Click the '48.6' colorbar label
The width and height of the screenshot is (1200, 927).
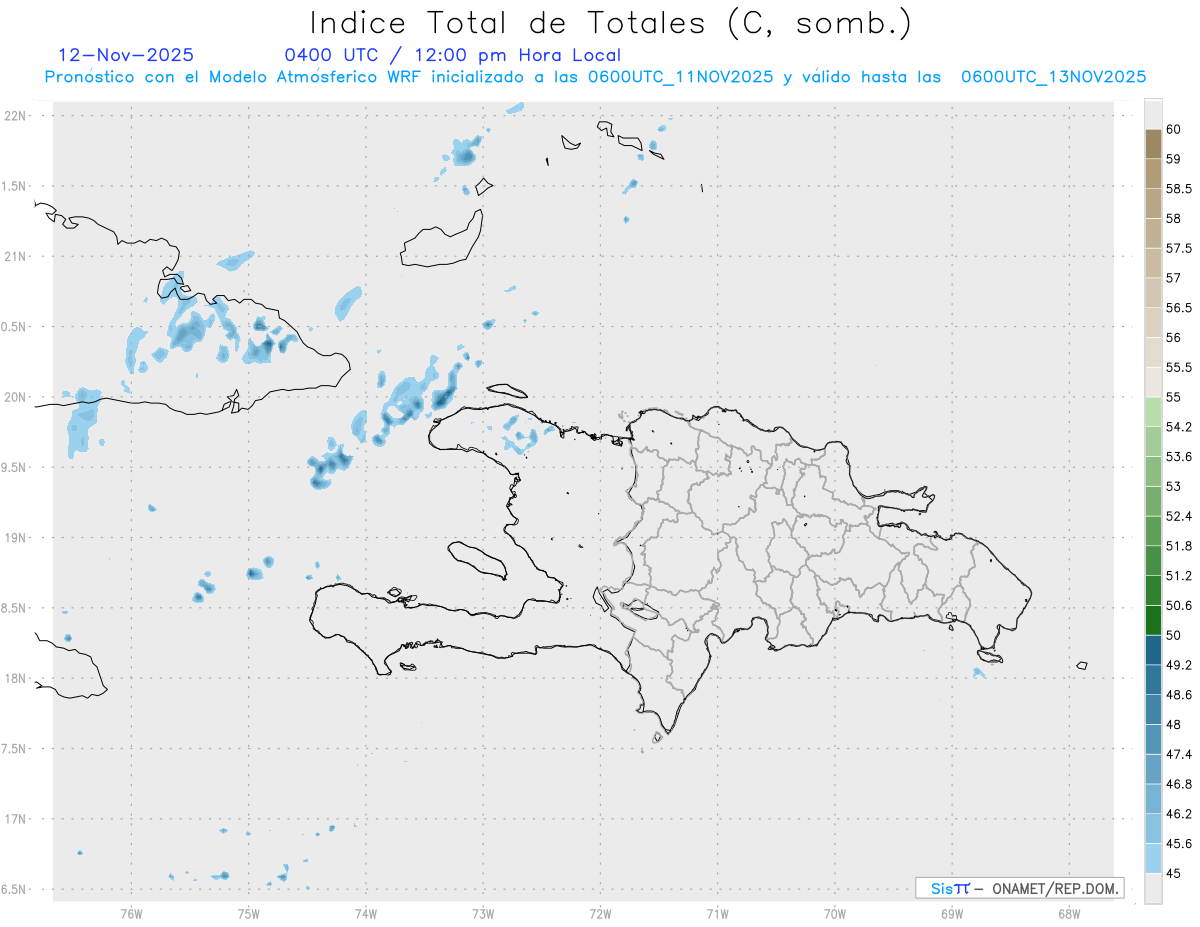1180,695
